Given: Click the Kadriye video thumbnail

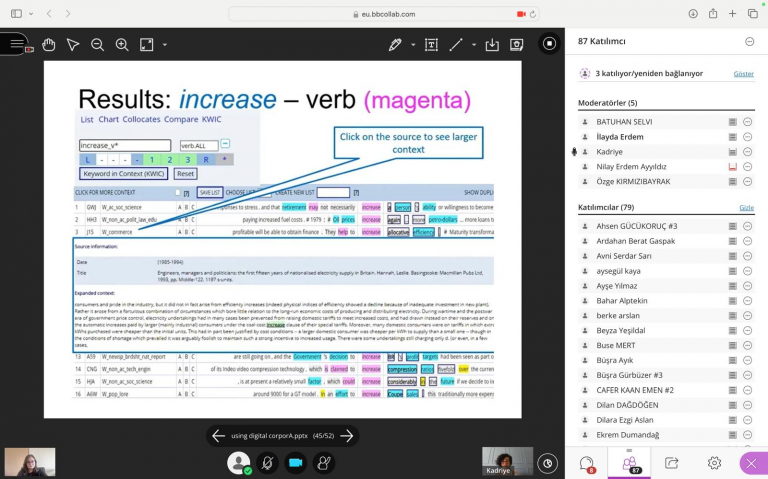Looking at the screenshot, I should 507,461.
